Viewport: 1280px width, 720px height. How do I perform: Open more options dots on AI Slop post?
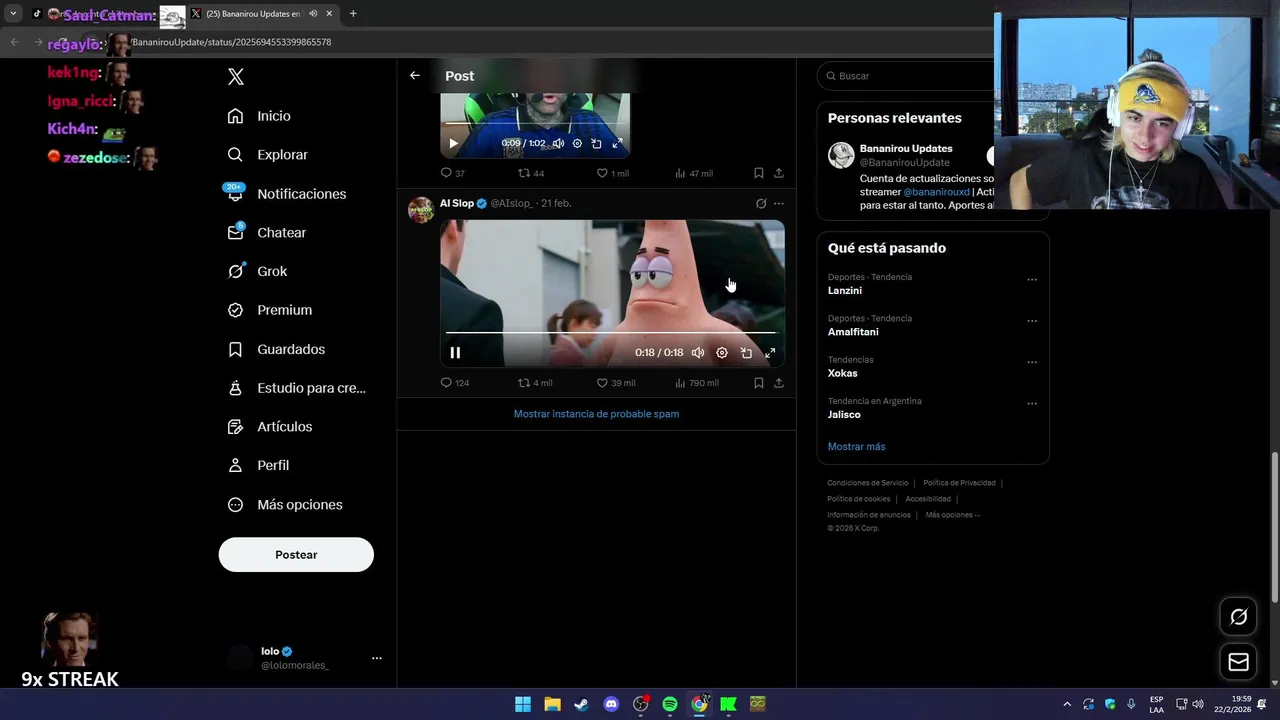coord(779,203)
